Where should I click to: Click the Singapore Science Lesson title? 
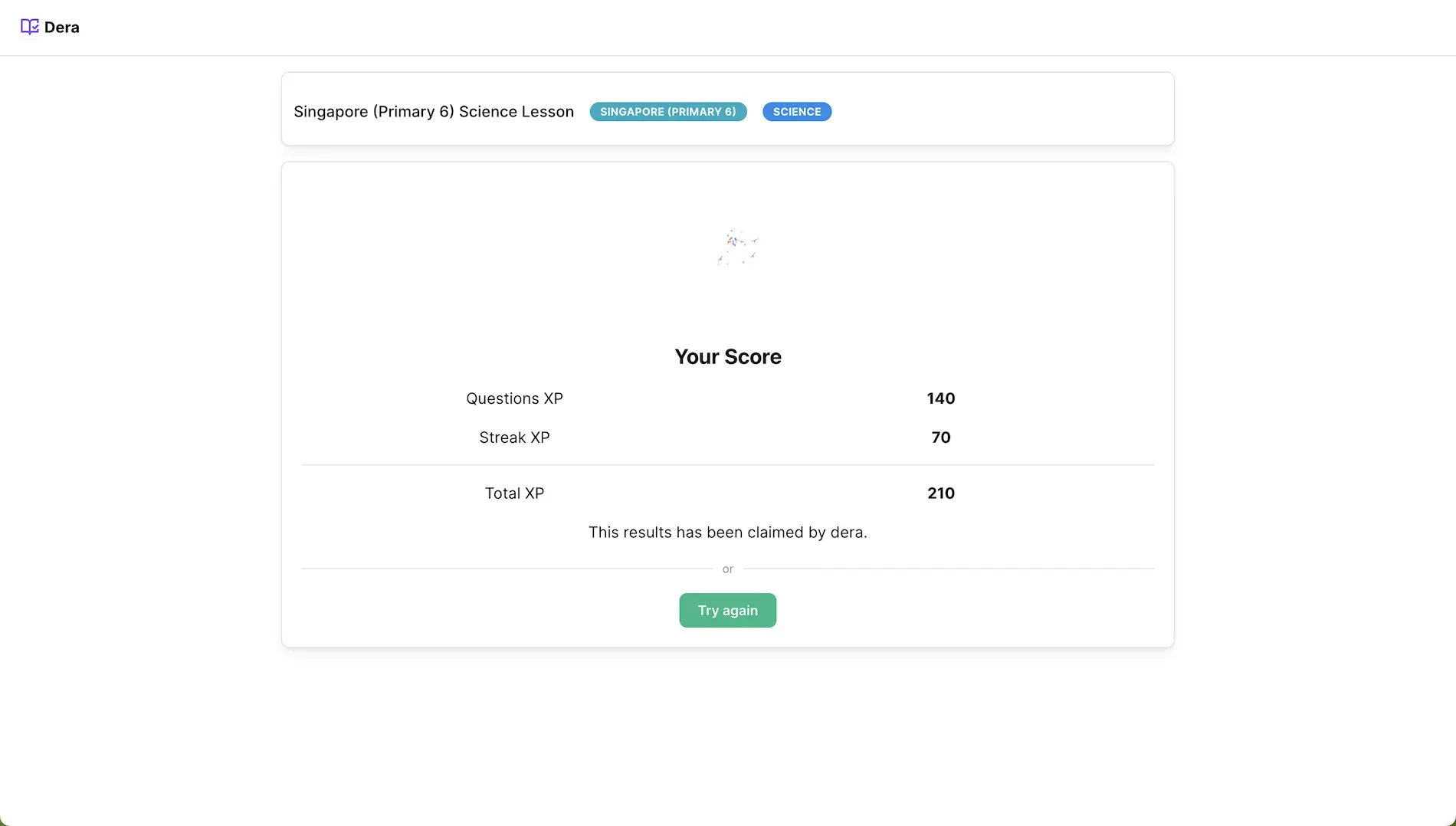[x=434, y=112]
